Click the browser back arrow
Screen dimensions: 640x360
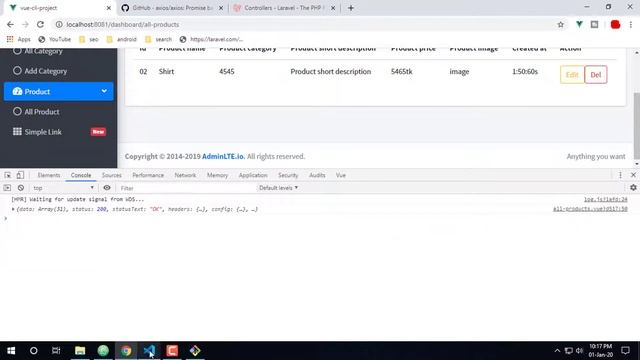(10, 24)
